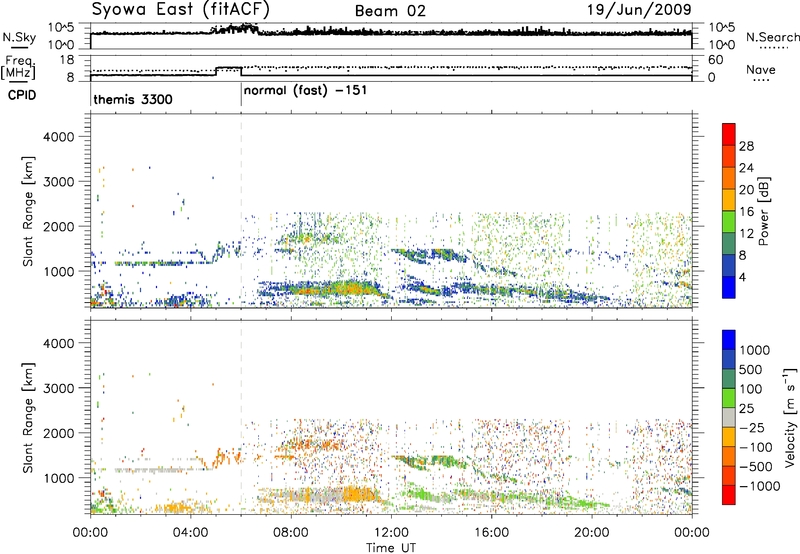Click the 'N.Sky' legend label
This screenshot has width=800, height=554.
pos(19,37)
